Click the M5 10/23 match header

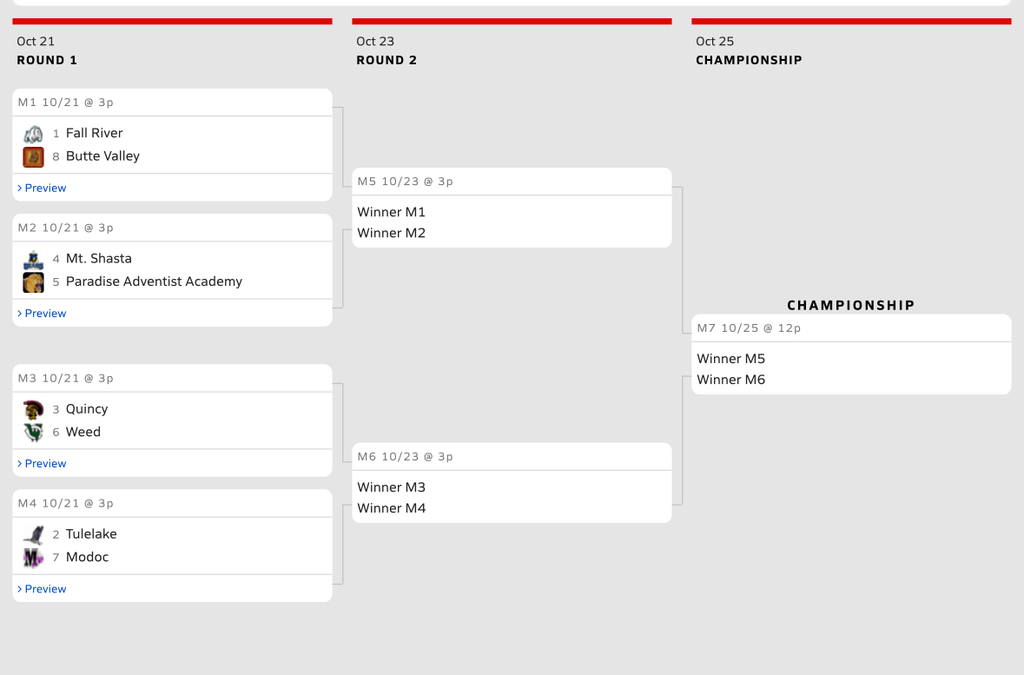[x=405, y=181]
